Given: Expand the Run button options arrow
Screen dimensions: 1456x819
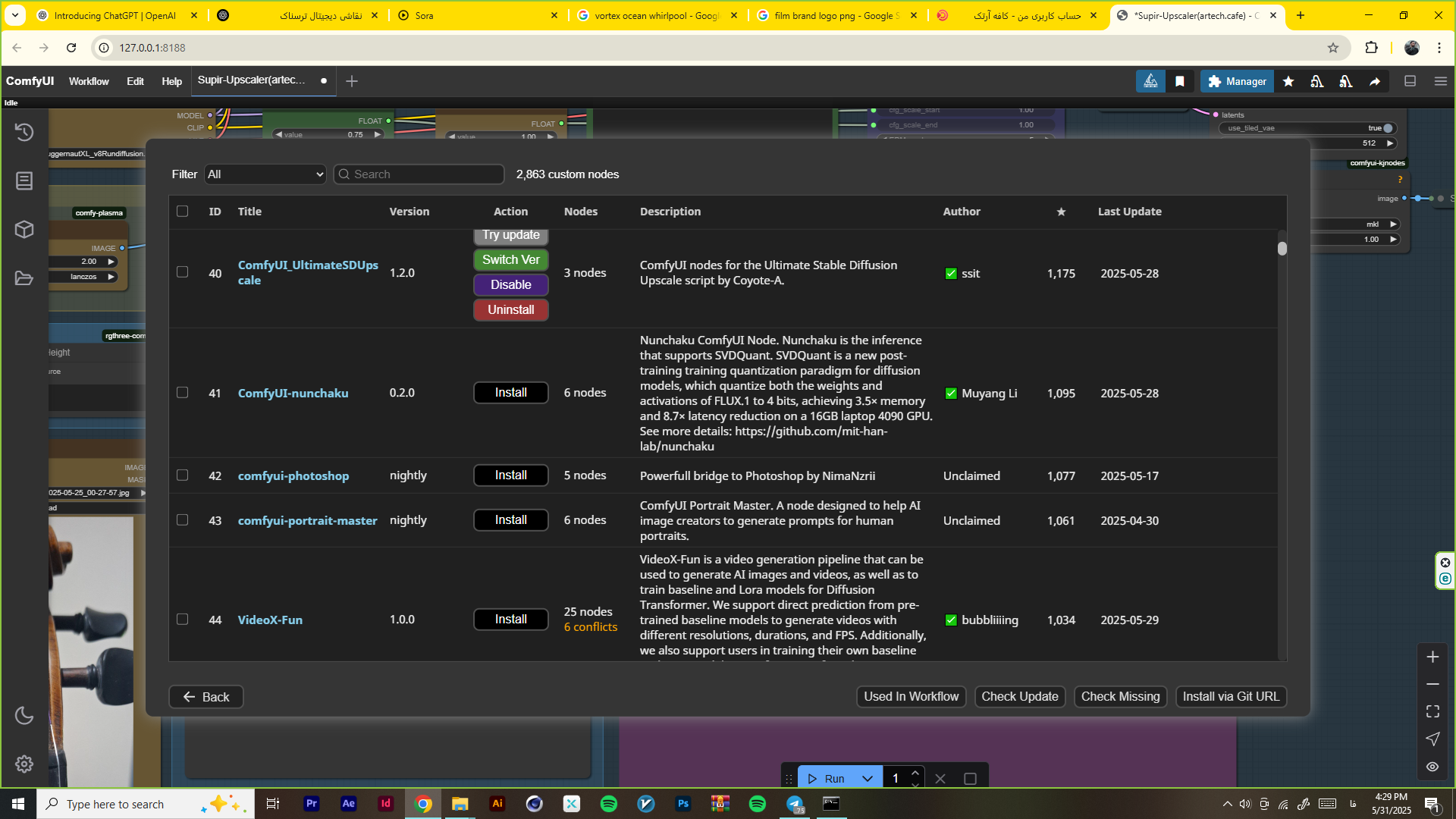Looking at the screenshot, I should (868, 779).
